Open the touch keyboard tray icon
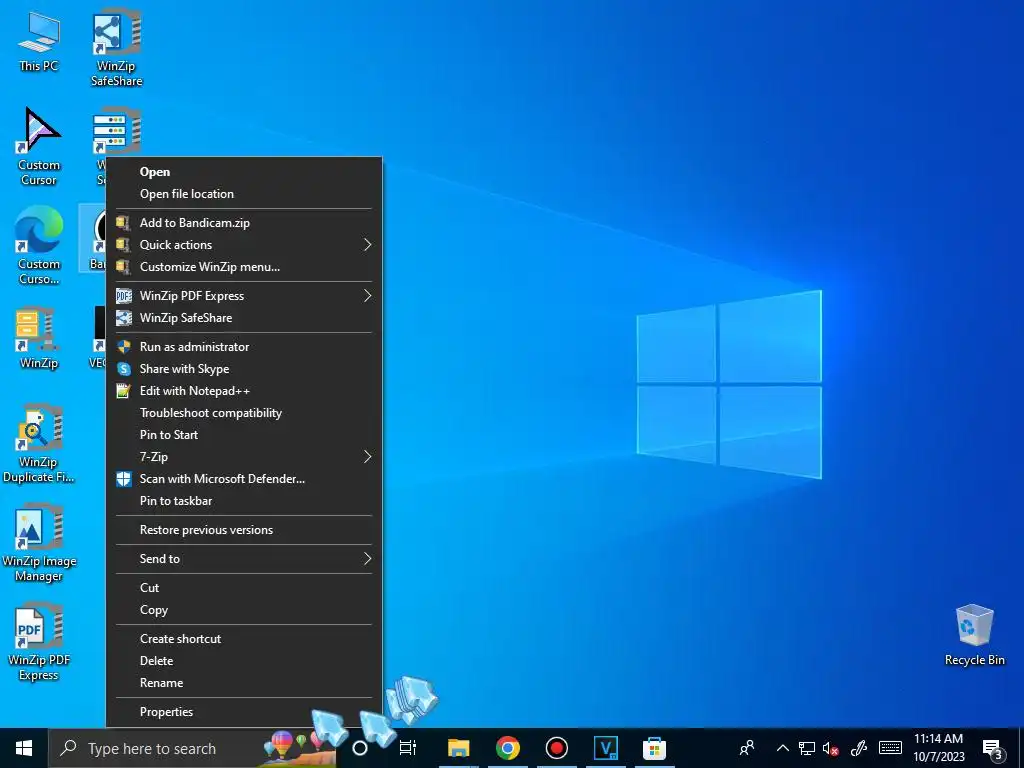Screen dimensions: 1024x768 click(890, 748)
